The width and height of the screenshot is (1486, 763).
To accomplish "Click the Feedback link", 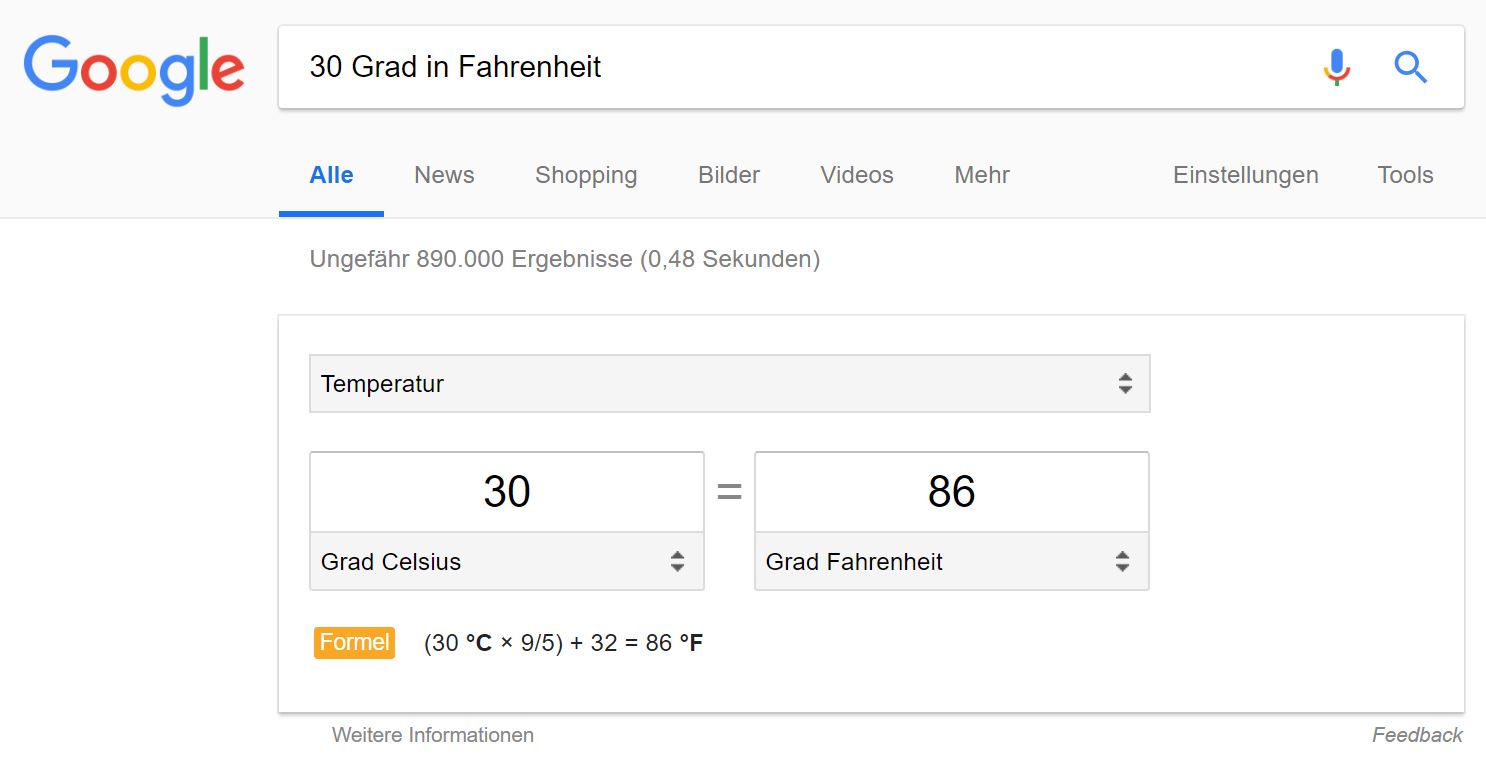I will pos(1417,735).
